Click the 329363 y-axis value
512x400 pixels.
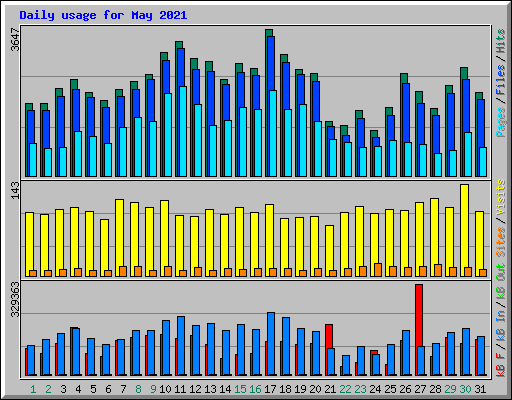[x=15, y=300]
